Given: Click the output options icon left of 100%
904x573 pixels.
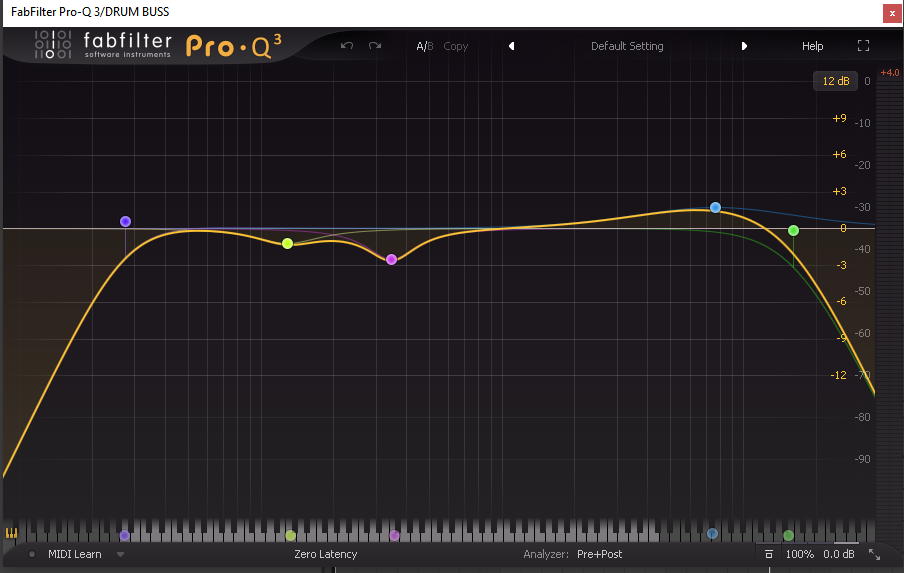Looking at the screenshot, I should (x=768, y=554).
